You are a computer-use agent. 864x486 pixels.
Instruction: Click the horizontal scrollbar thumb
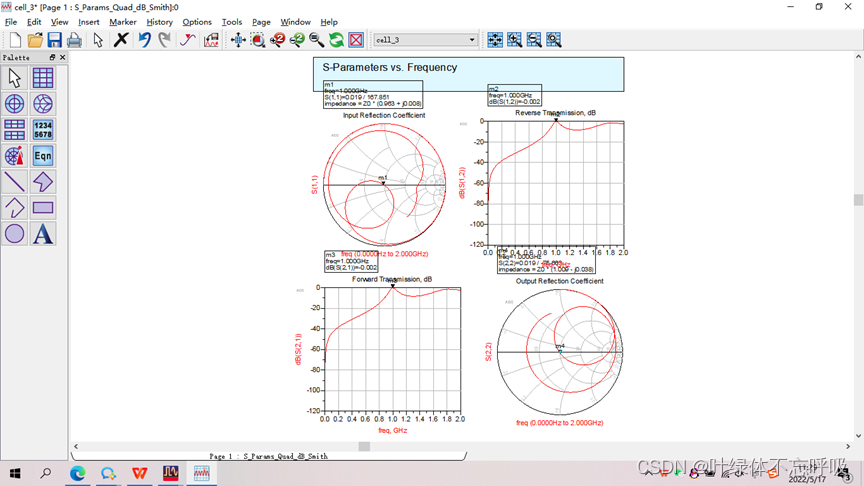pyautogui.click(x=364, y=446)
